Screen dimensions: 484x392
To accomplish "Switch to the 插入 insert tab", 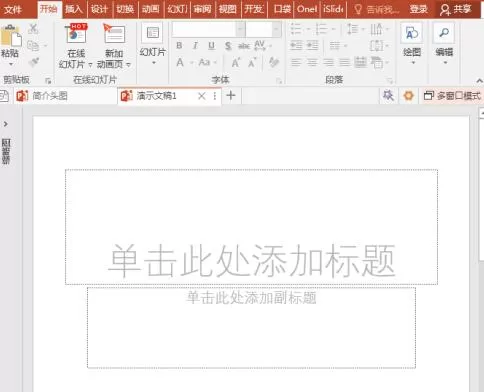I will click(x=74, y=9).
